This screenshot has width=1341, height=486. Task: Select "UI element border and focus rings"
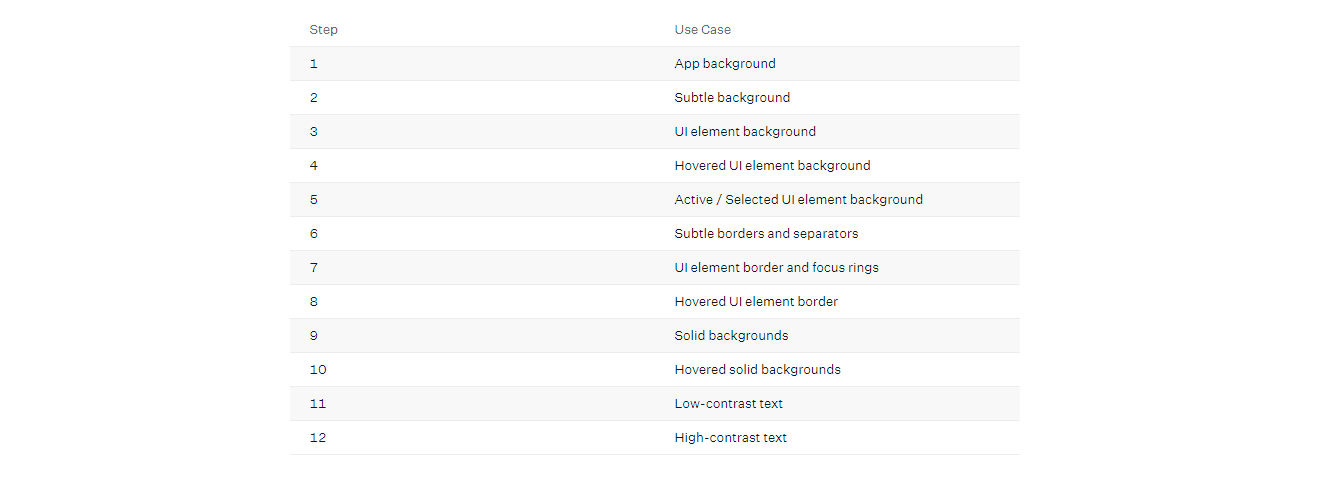pos(776,268)
